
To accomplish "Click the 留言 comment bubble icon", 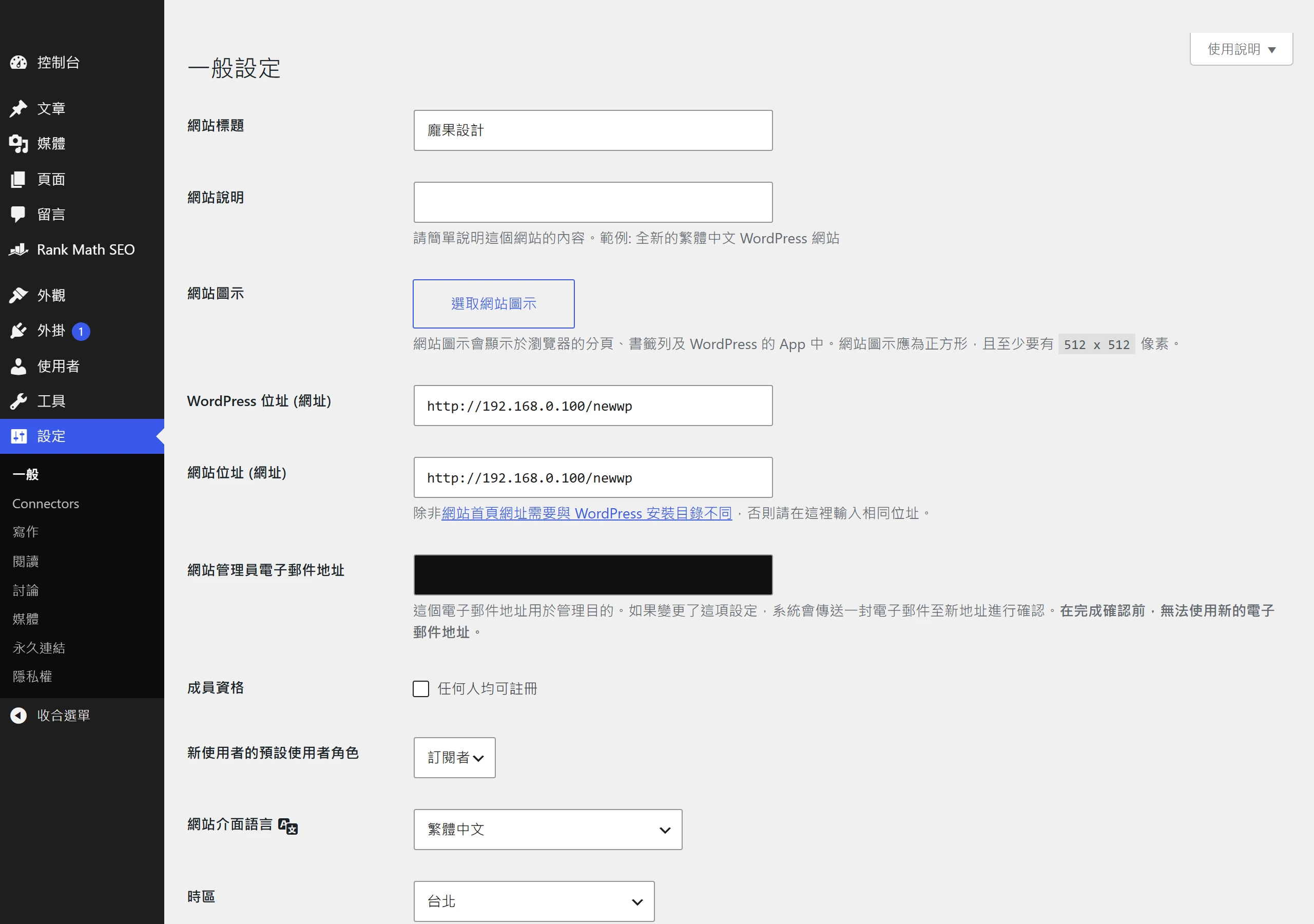I will pos(18,215).
